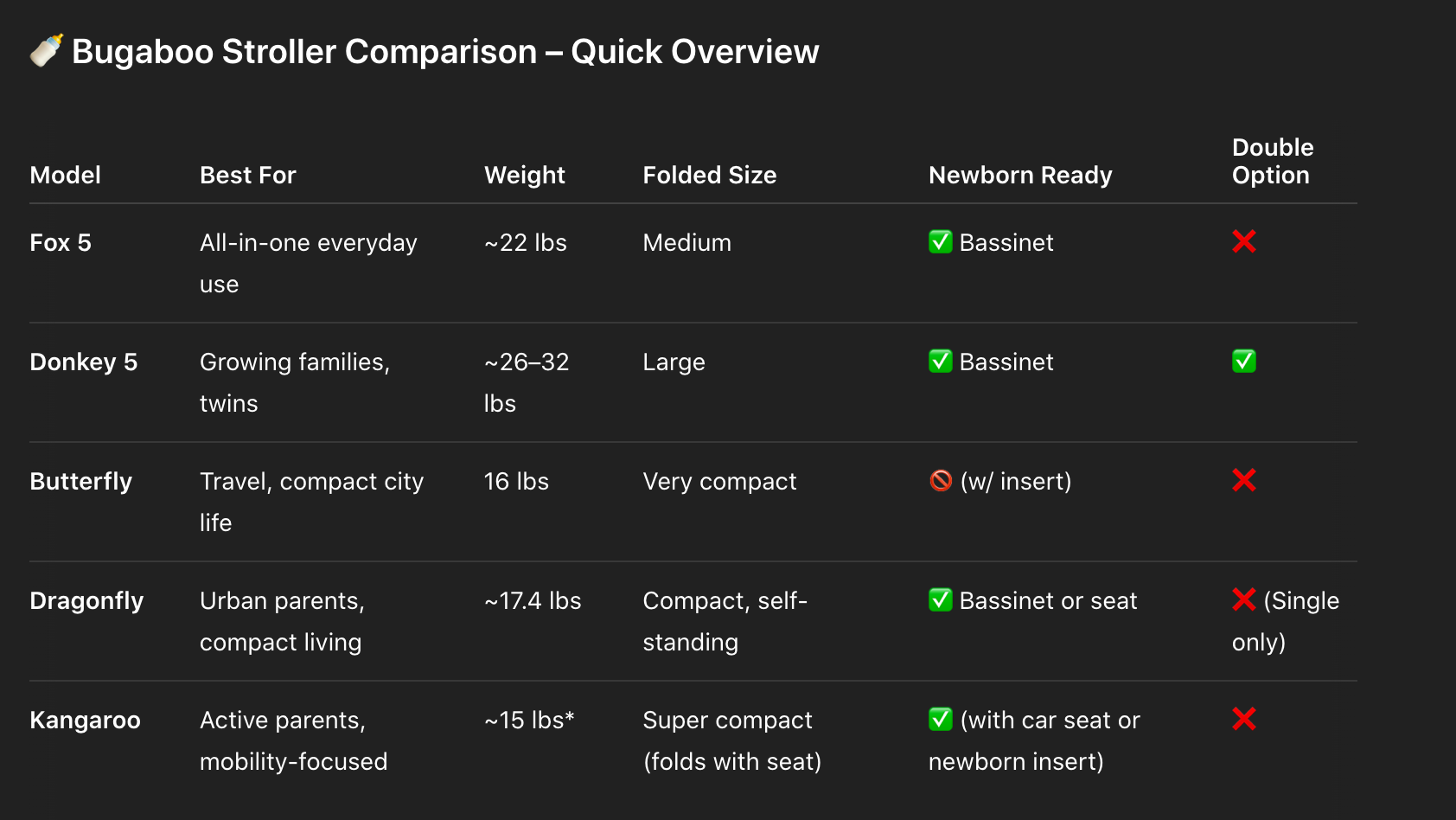Screen dimensions: 1456x820
Task: Click the baby bottle emoji in the title
Action: point(47,51)
